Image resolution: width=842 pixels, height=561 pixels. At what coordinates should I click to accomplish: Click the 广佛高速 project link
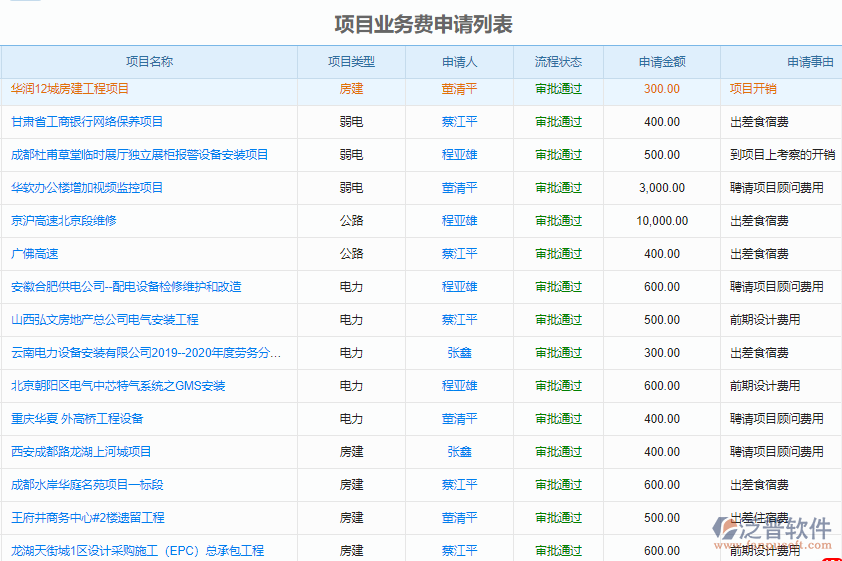(x=36, y=254)
